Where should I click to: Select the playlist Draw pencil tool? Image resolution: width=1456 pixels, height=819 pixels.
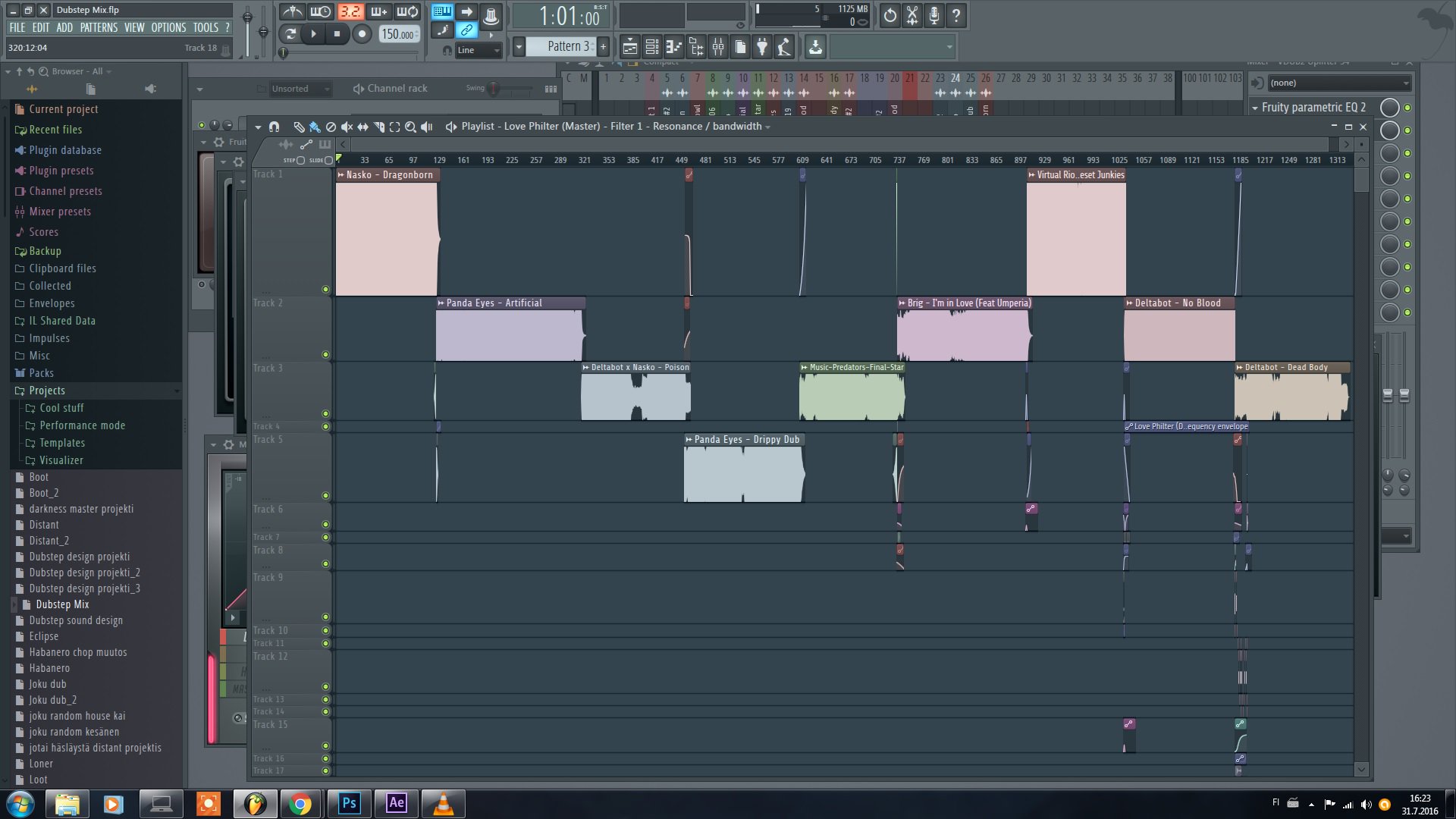[x=299, y=127]
